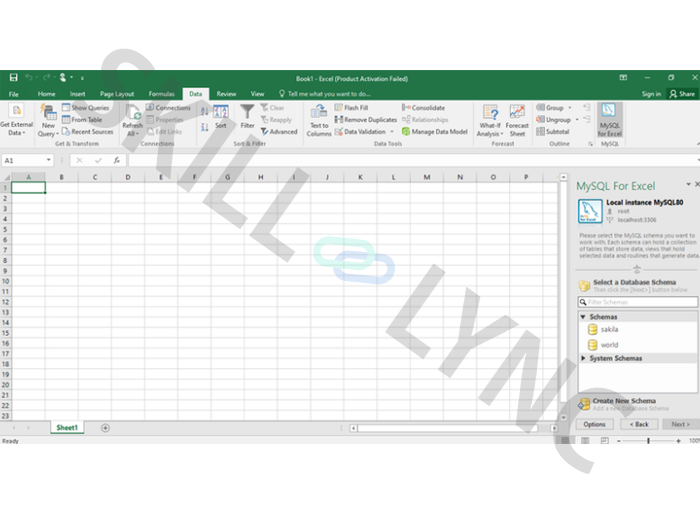Image resolution: width=700 pixels, height=514 pixels.
Task: Collapse the Schemas group
Action: 583,317
